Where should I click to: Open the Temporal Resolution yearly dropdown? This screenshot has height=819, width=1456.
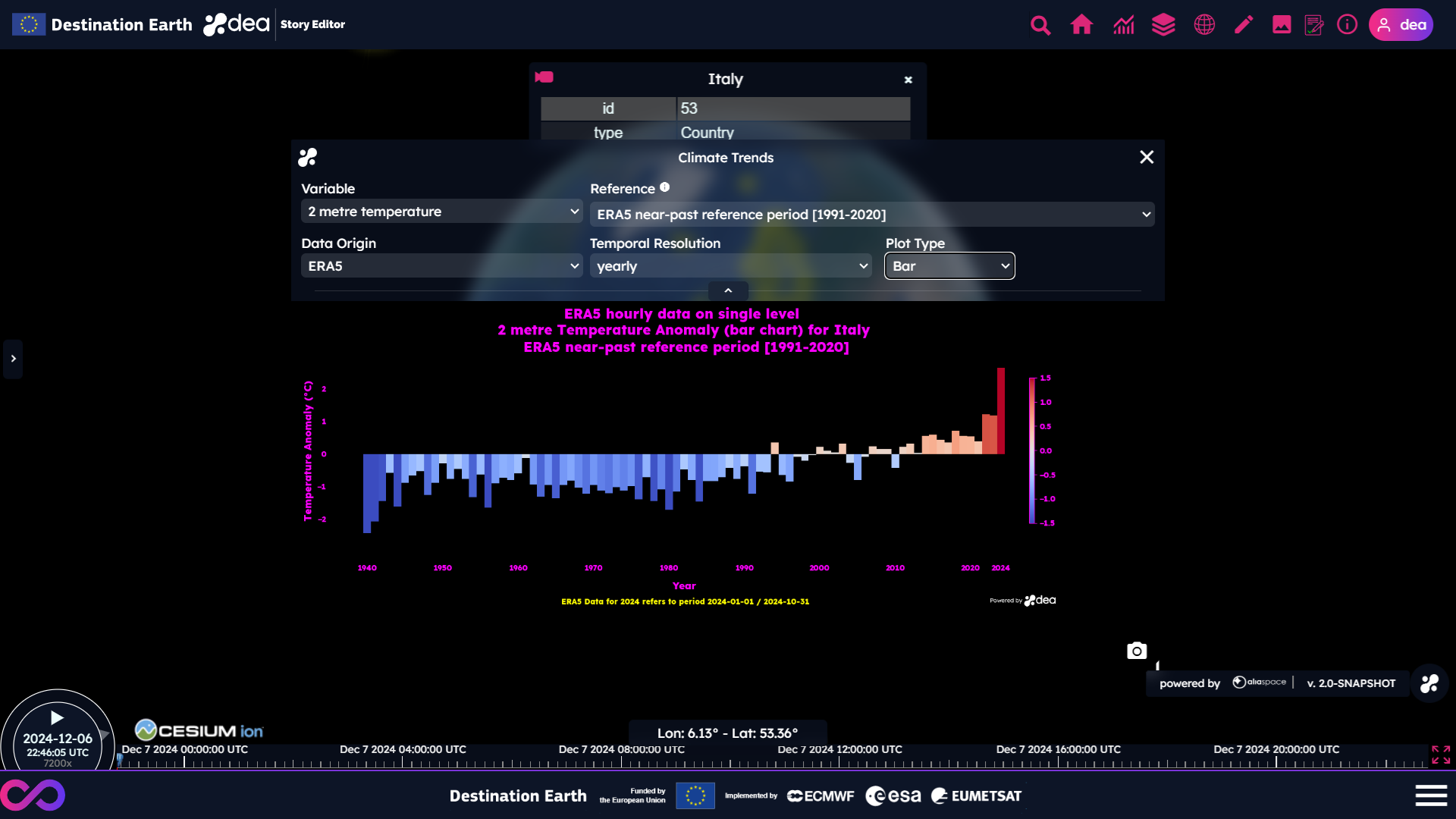pos(731,266)
